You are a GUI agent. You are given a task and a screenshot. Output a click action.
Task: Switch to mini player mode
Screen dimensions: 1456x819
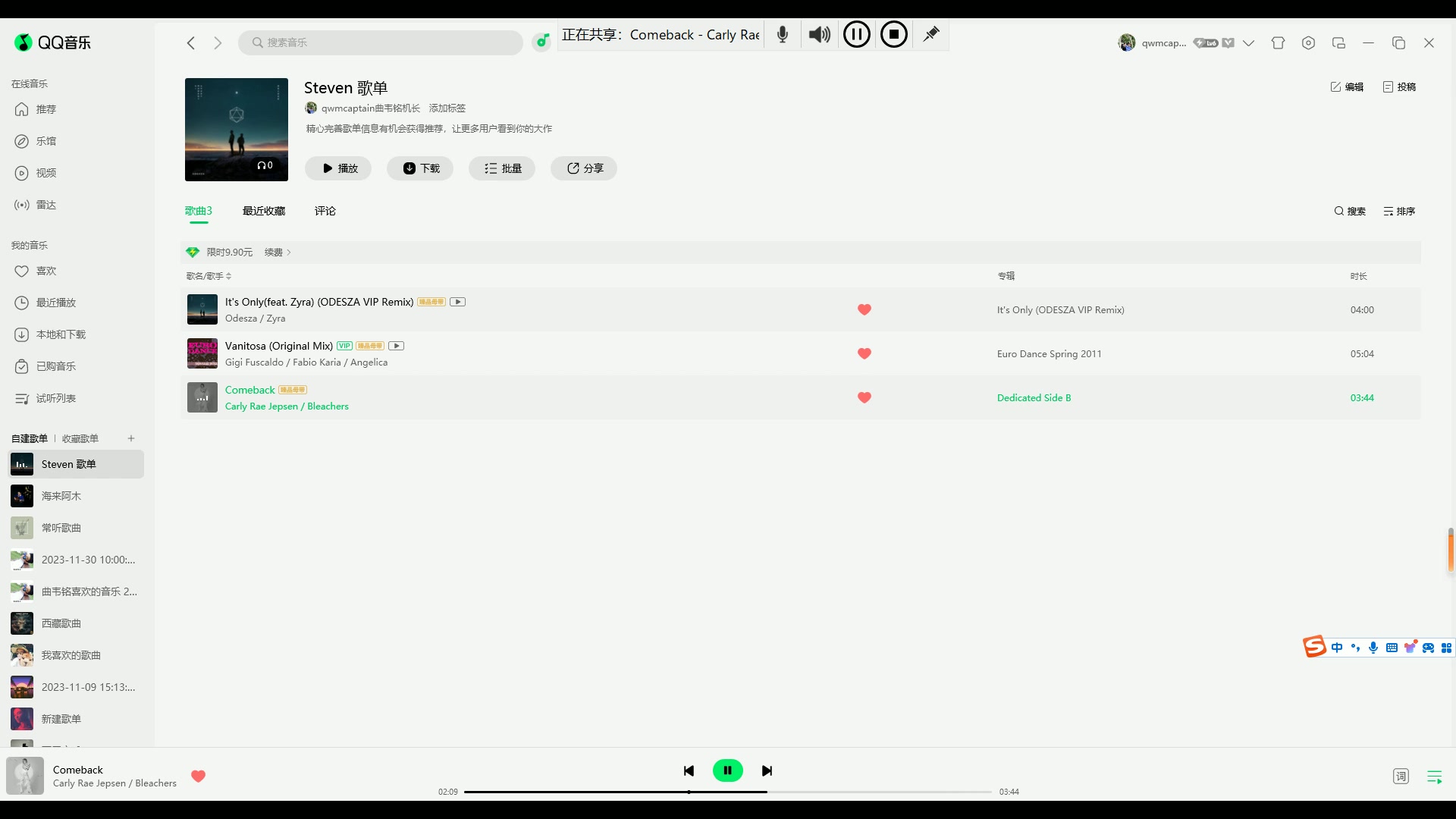point(1338,43)
